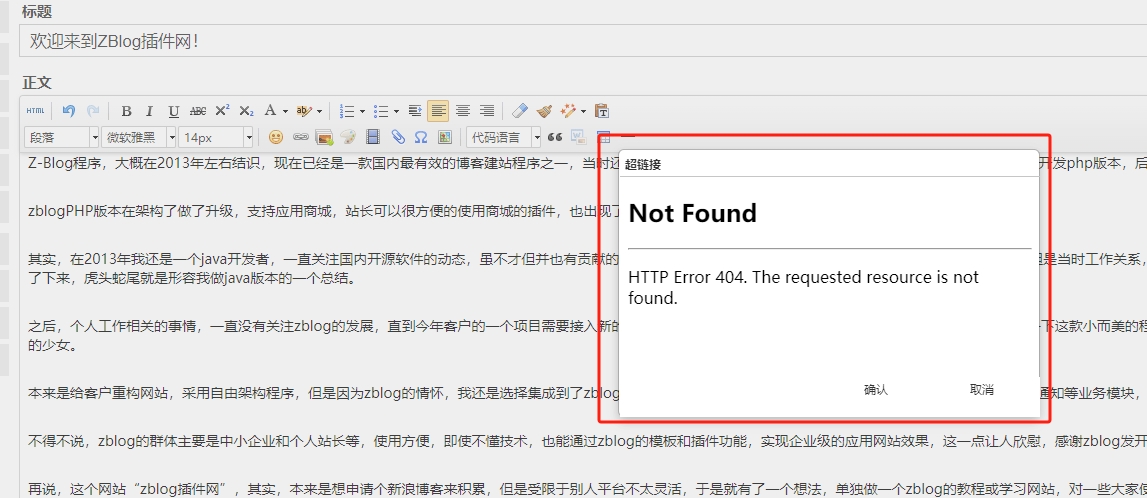Insert an unordered bullet list
Viewport: 1147px width, 498px height.
point(380,111)
